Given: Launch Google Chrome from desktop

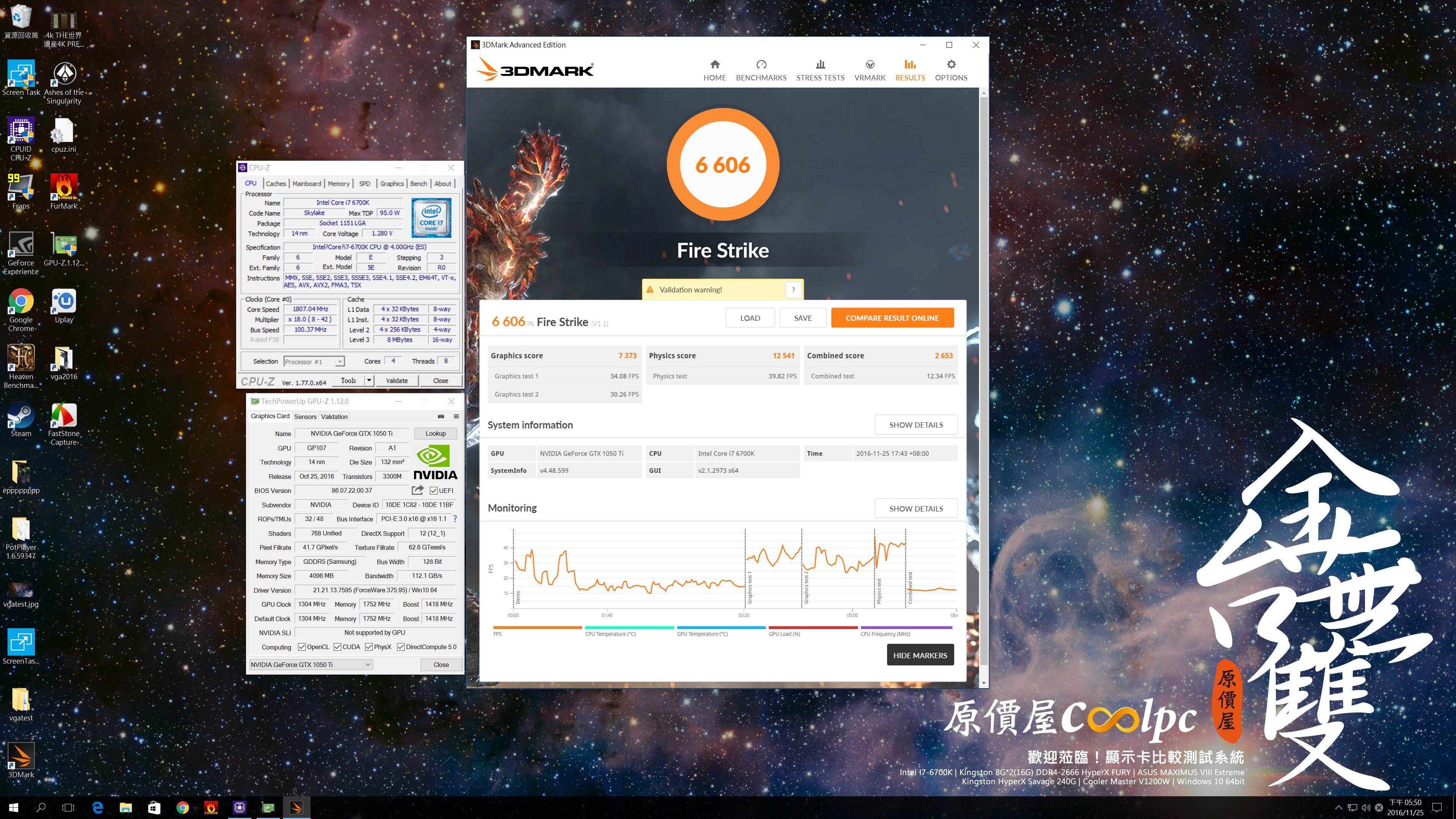Looking at the screenshot, I should click(x=21, y=310).
